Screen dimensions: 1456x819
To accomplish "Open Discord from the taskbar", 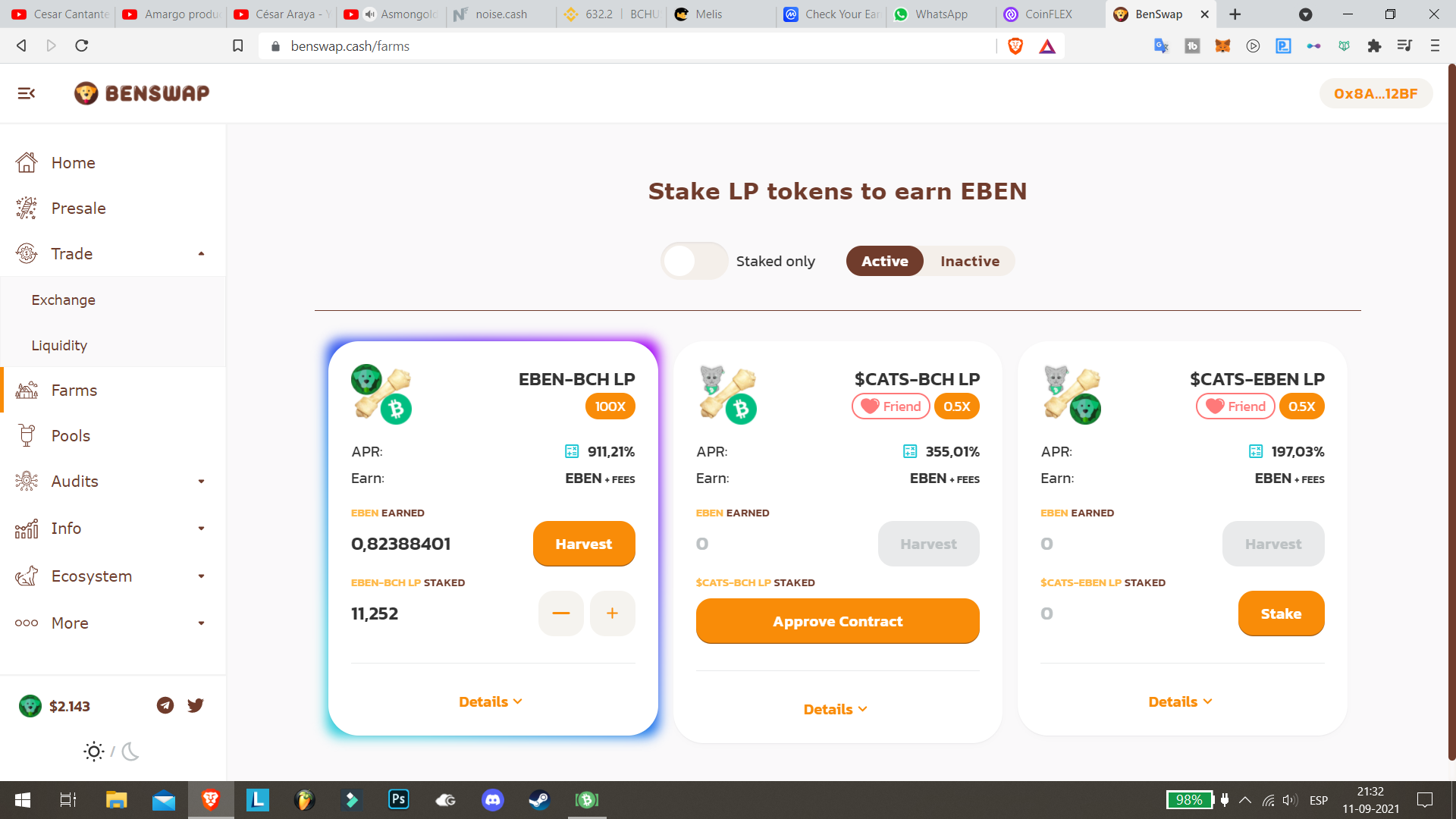I will 493,800.
